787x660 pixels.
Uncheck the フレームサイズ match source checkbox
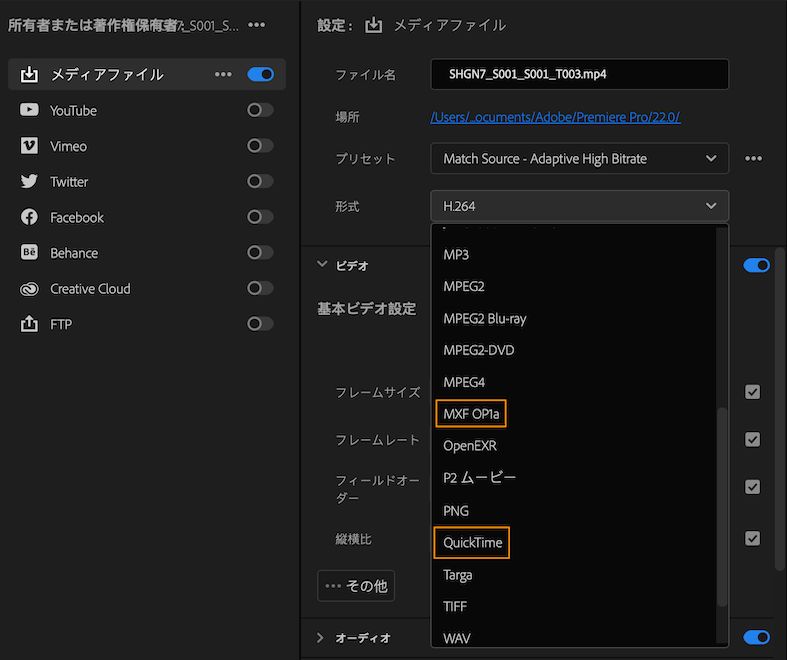point(753,392)
